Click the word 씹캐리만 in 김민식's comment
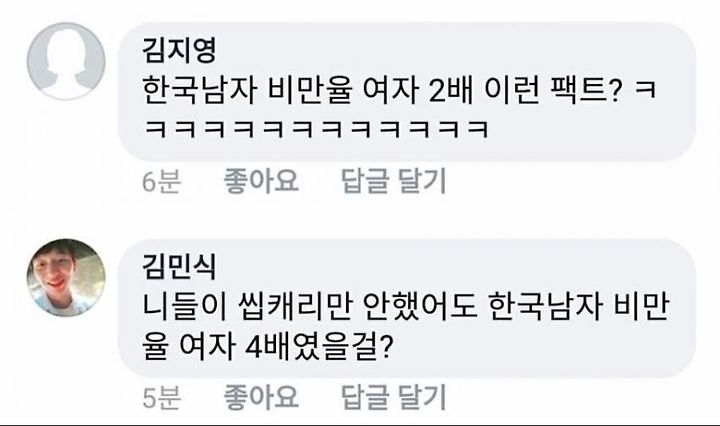 (295, 307)
